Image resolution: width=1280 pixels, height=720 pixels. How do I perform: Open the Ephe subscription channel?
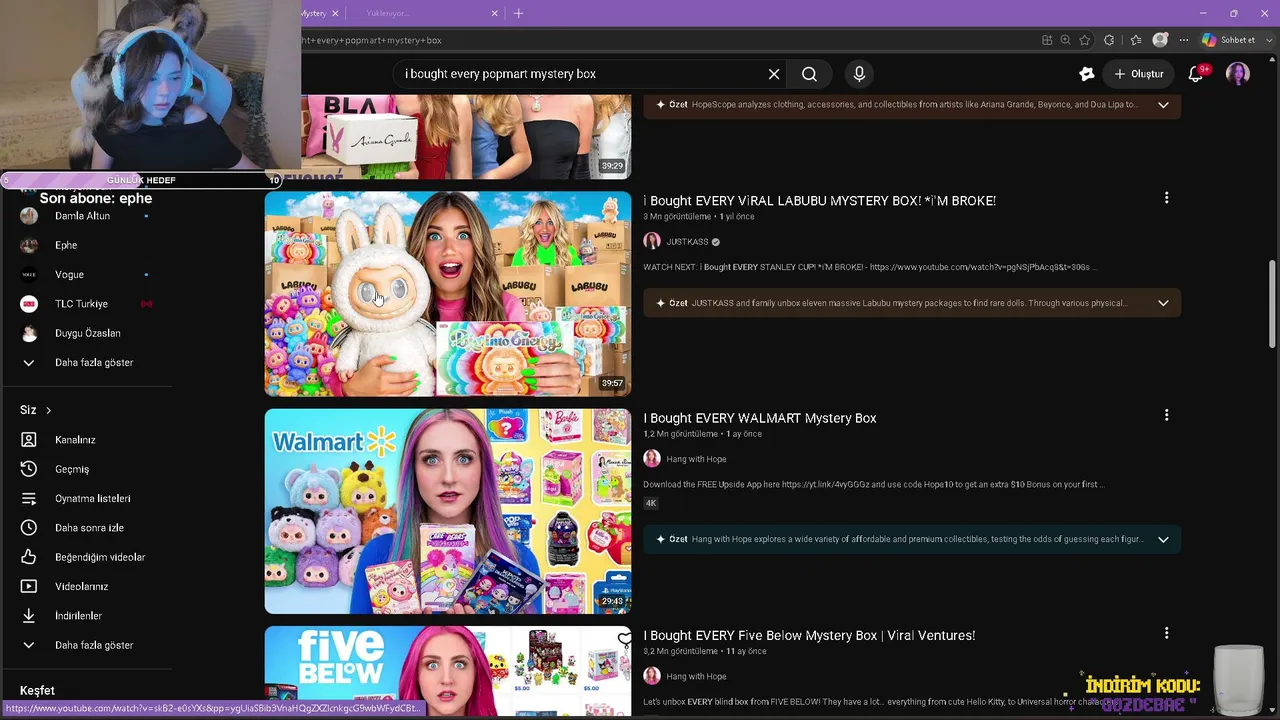pos(66,245)
